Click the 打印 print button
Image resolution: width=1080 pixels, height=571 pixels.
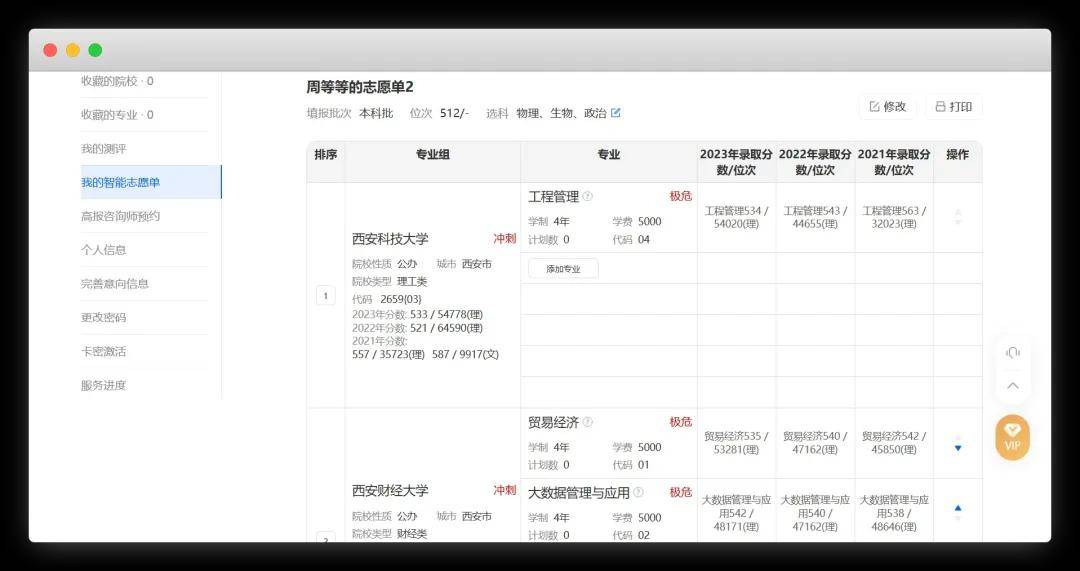pyautogui.click(x=954, y=107)
